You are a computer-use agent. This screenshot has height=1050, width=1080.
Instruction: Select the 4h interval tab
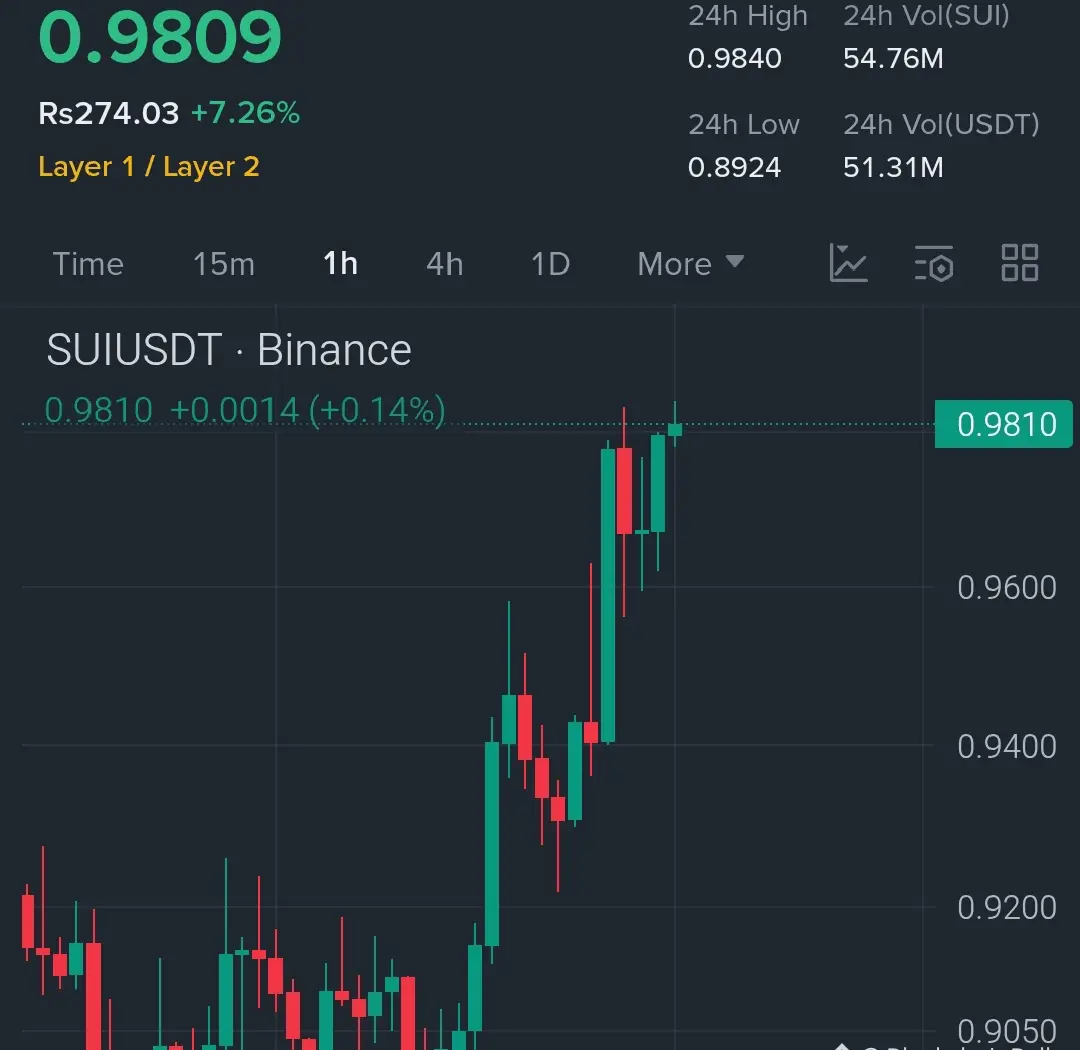pos(444,264)
